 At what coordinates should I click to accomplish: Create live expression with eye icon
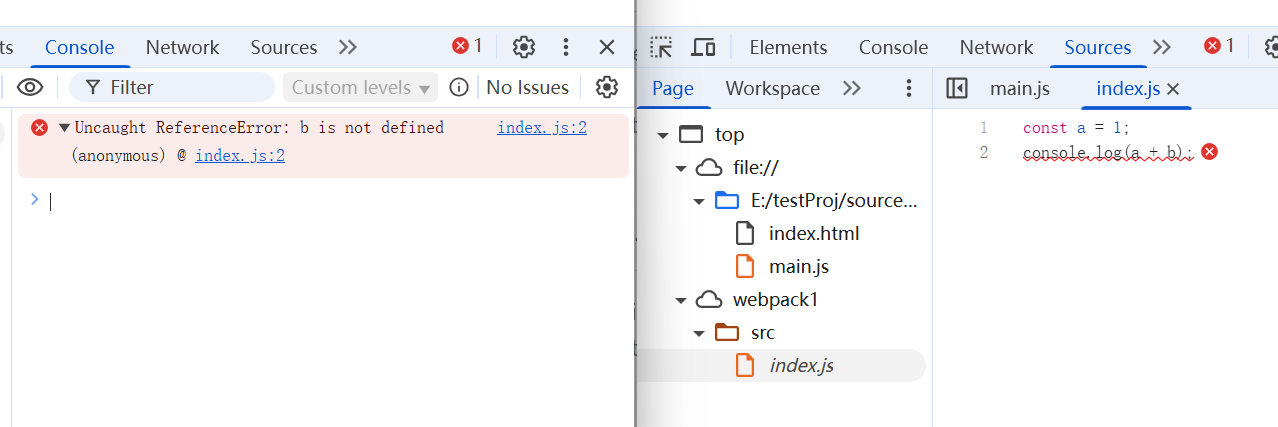point(30,88)
